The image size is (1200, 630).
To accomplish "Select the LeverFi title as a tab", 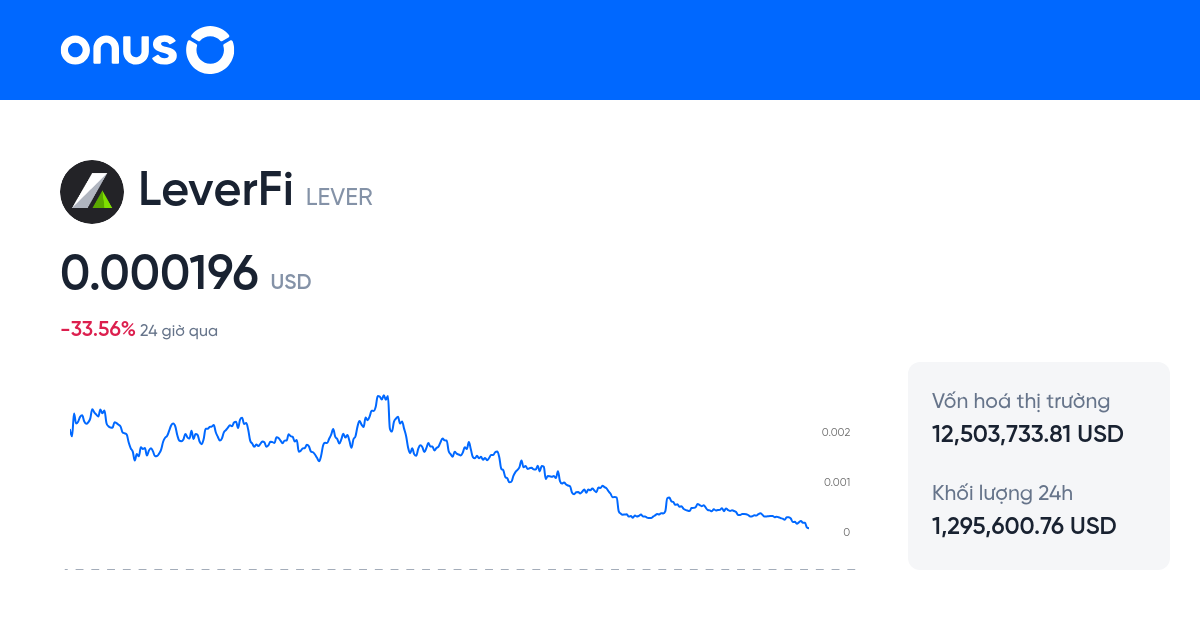I will click(218, 190).
